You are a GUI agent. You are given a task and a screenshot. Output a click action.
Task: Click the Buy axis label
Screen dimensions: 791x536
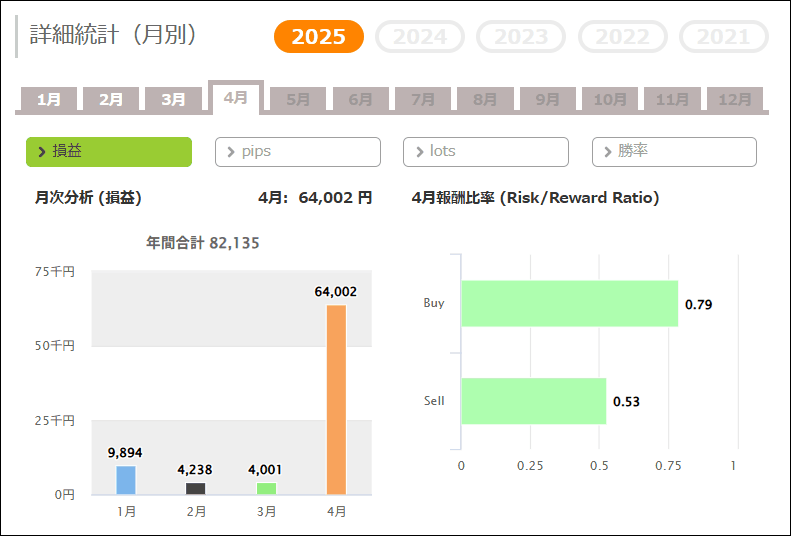(x=434, y=303)
